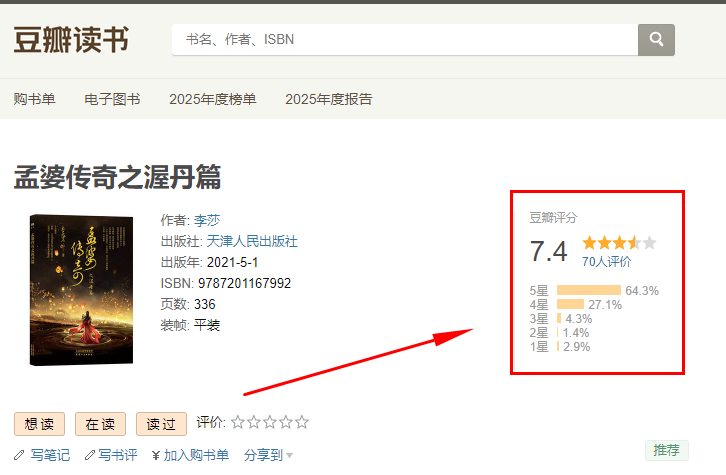Image resolution: width=726 pixels, height=475 pixels.
Task: Open the E-books (电子图书) section
Action: pyautogui.click(x=112, y=99)
